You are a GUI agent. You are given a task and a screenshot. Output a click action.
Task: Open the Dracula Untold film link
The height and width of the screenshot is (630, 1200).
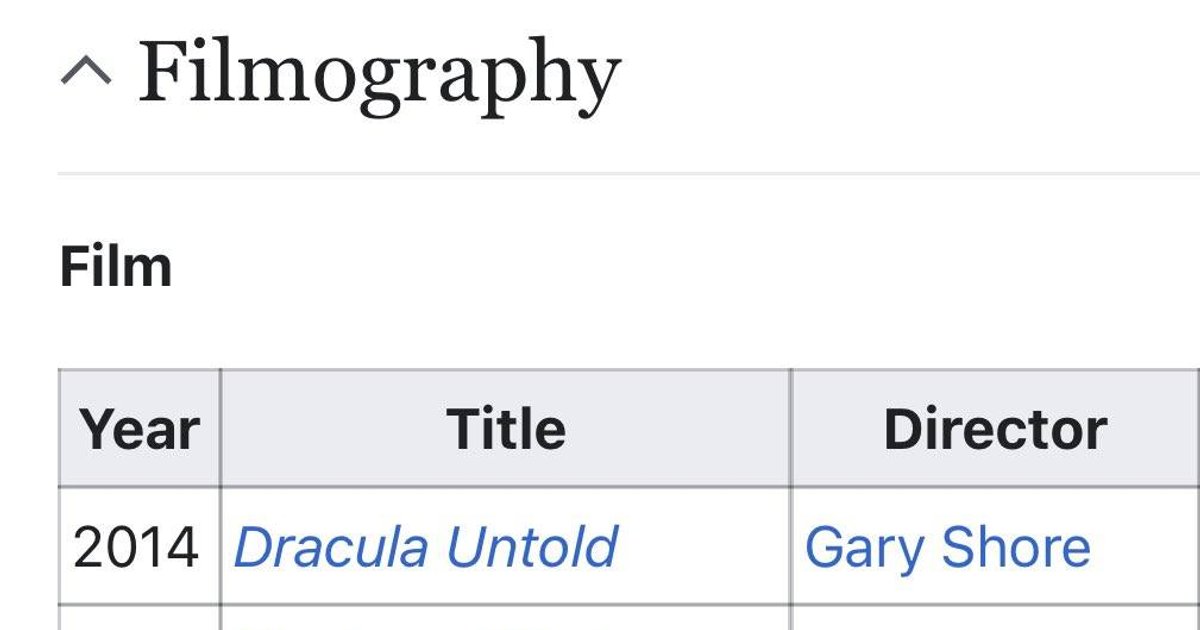(425, 547)
